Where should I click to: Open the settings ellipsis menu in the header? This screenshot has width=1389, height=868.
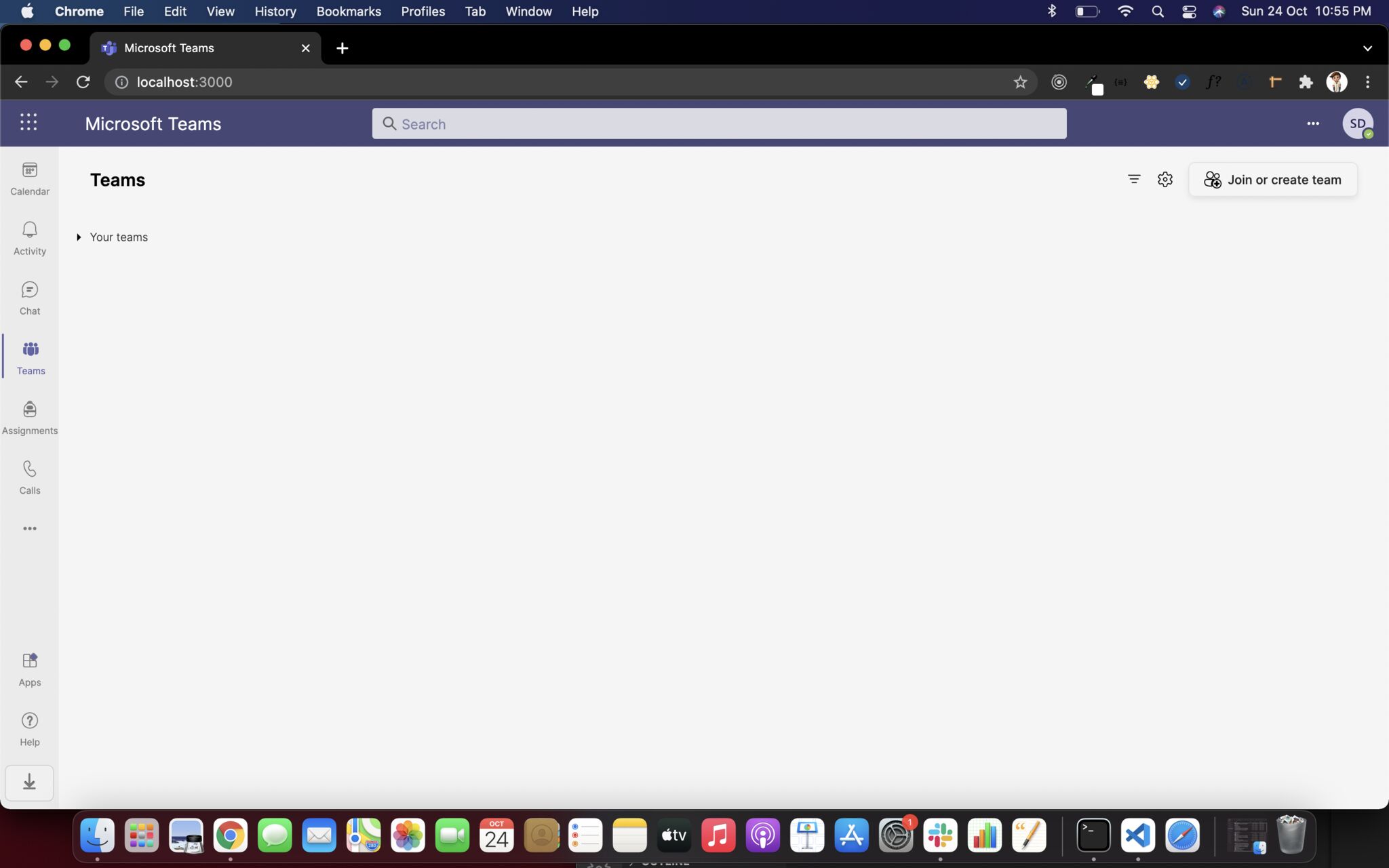coord(1313,123)
